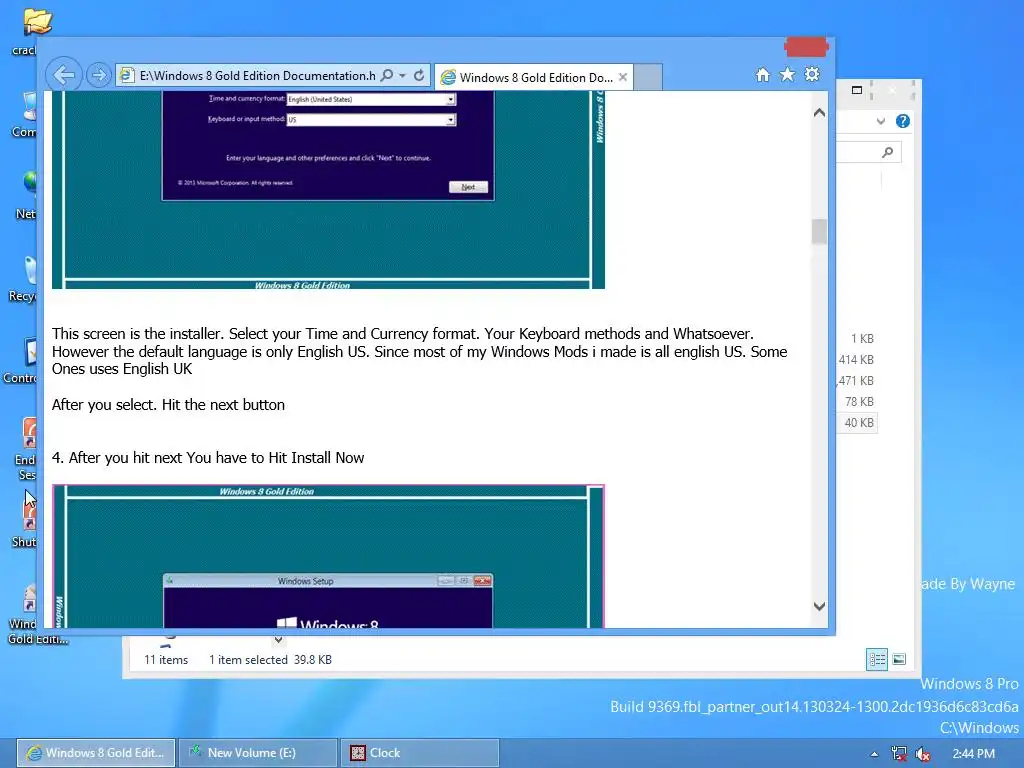Select the Computer desktop icon

[x=27, y=106]
